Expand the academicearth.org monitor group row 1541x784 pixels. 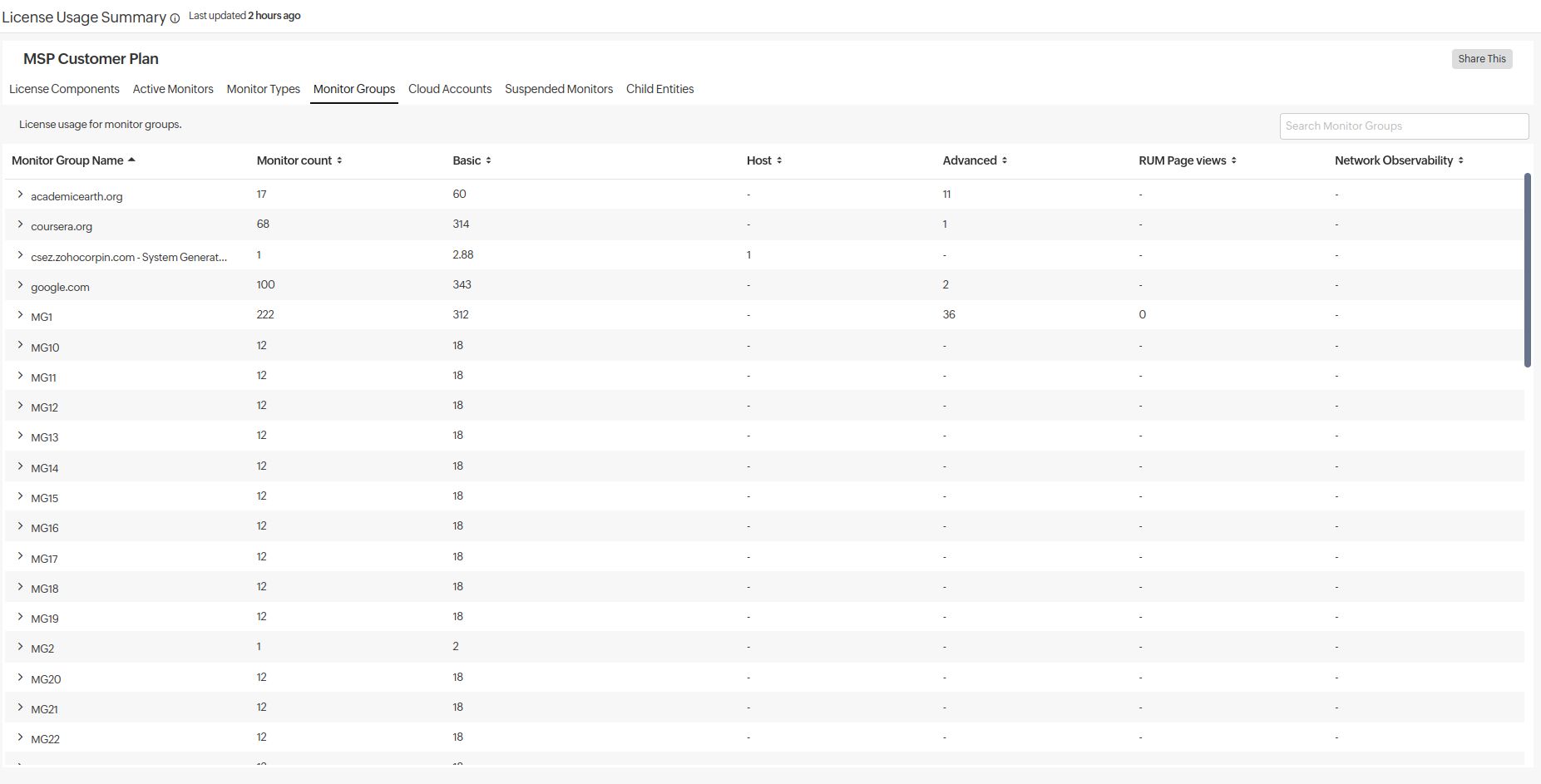[x=20, y=195]
